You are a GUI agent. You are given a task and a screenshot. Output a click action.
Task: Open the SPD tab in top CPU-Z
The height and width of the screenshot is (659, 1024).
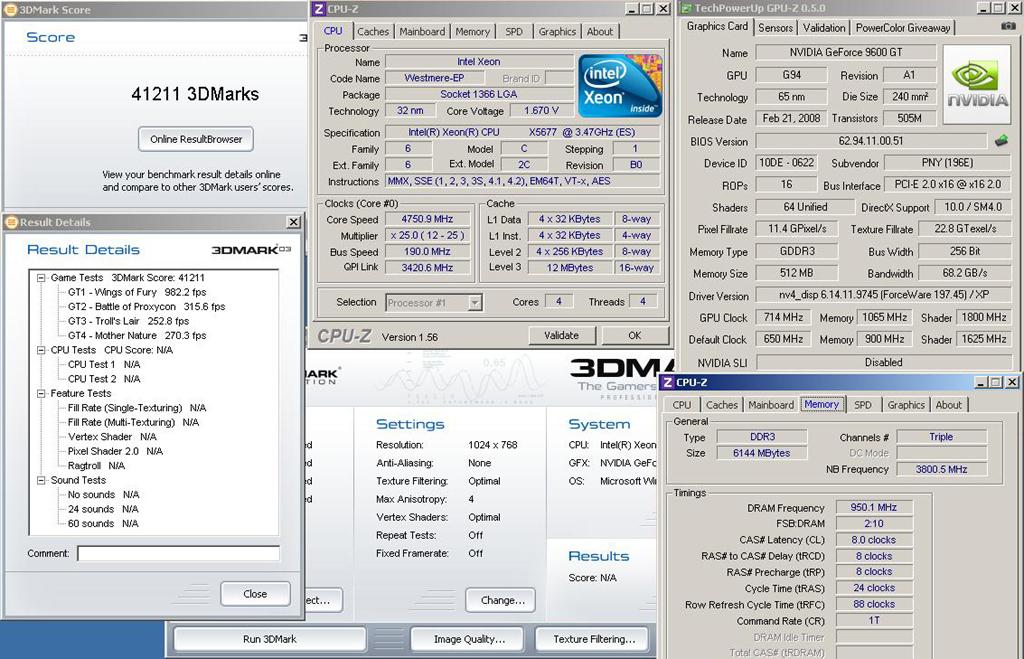pyautogui.click(x=514, y=31)
